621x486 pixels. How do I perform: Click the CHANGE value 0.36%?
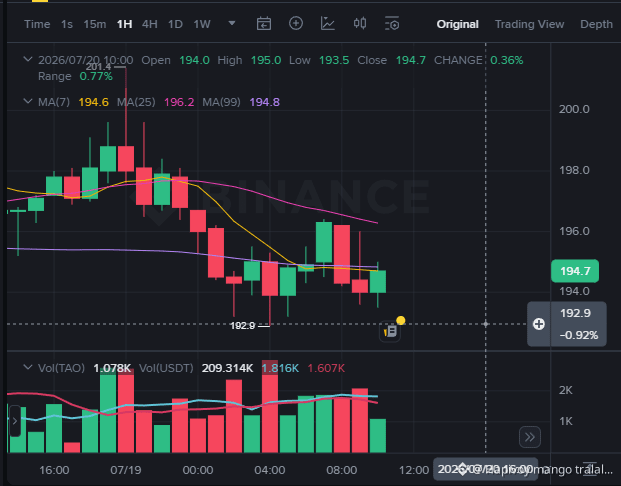click(507, 60)
